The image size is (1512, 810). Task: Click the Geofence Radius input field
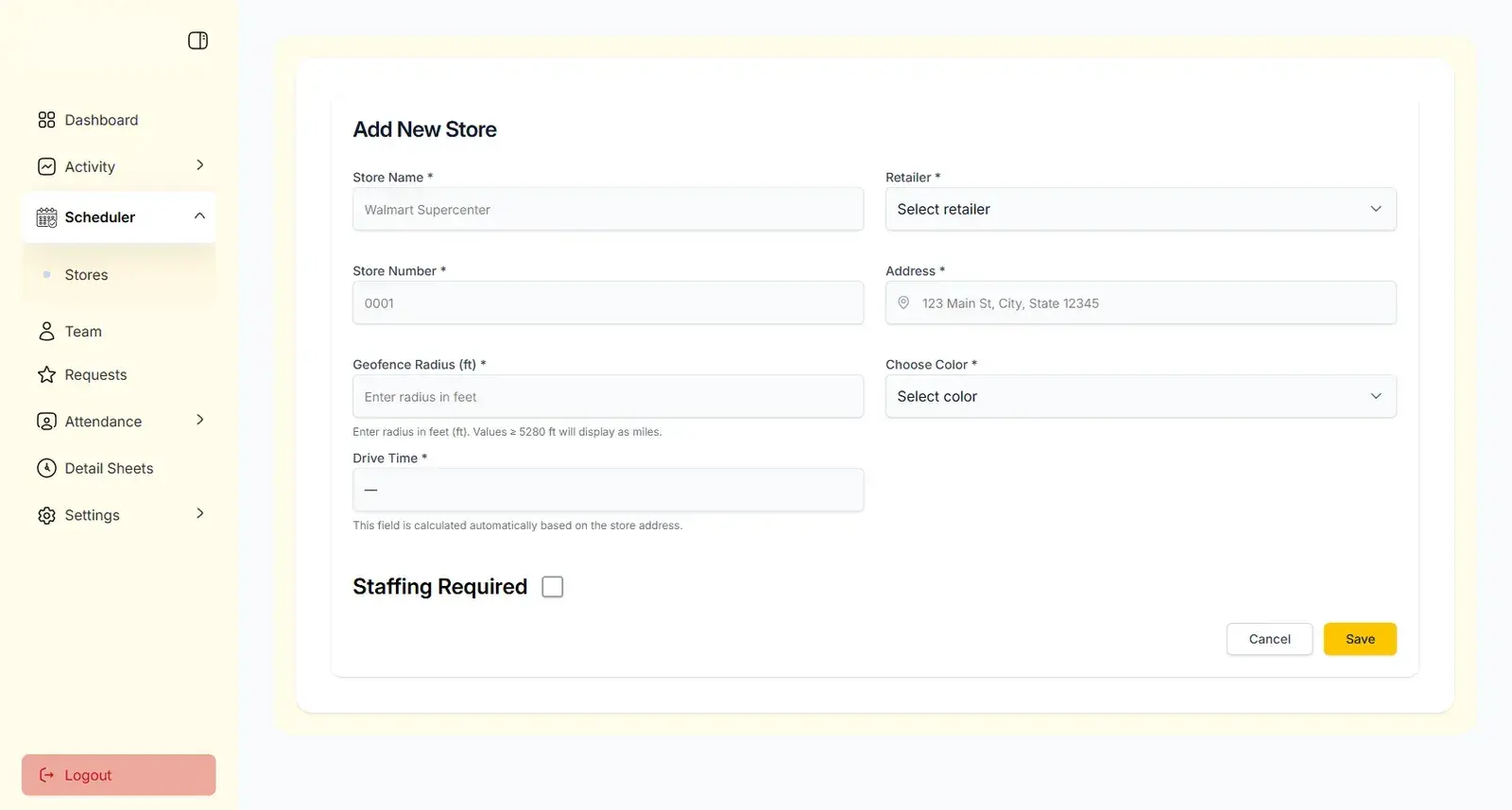pyautogui.click(x=608, y=396)
